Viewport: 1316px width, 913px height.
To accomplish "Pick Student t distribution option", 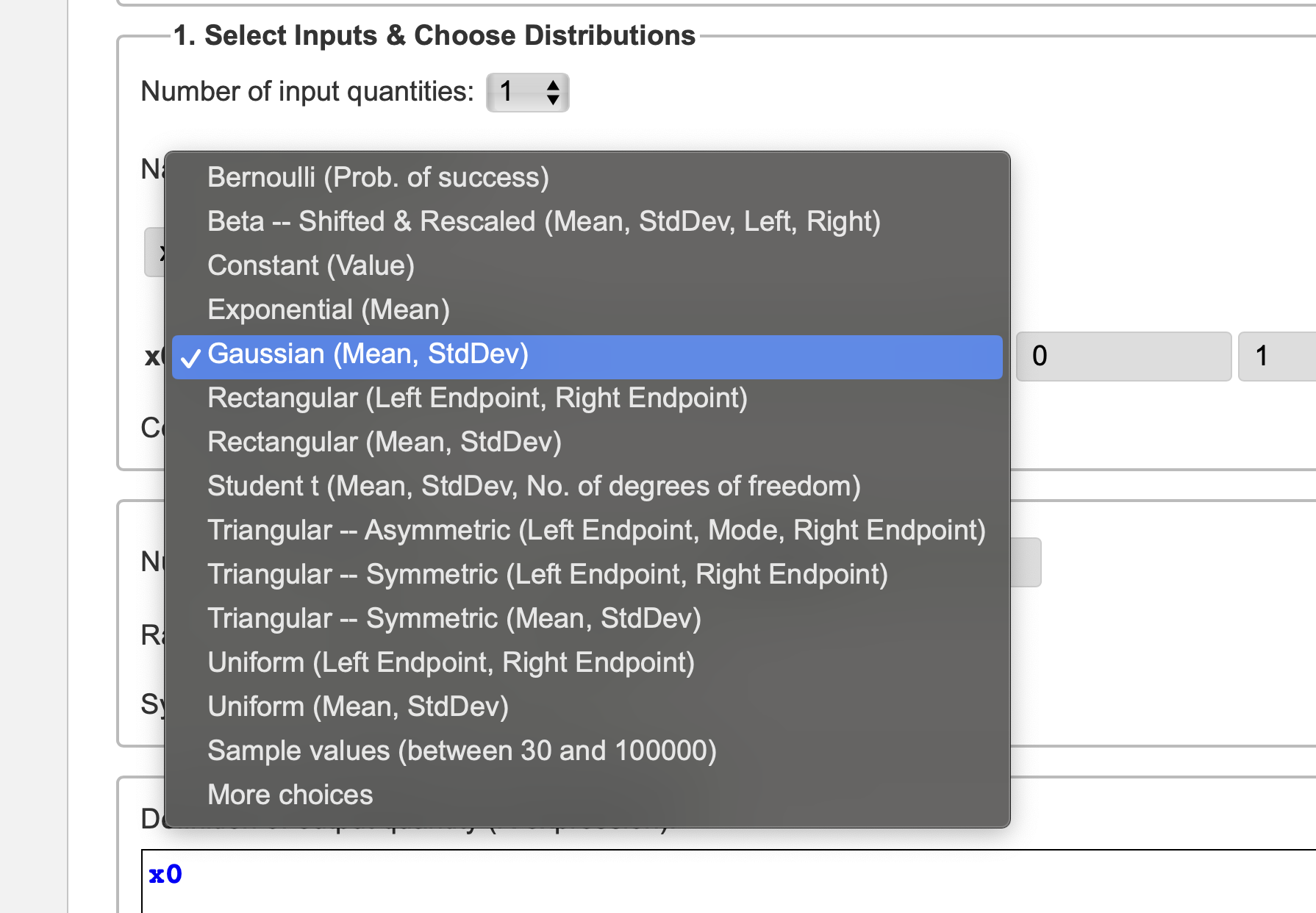I will 533,487.
